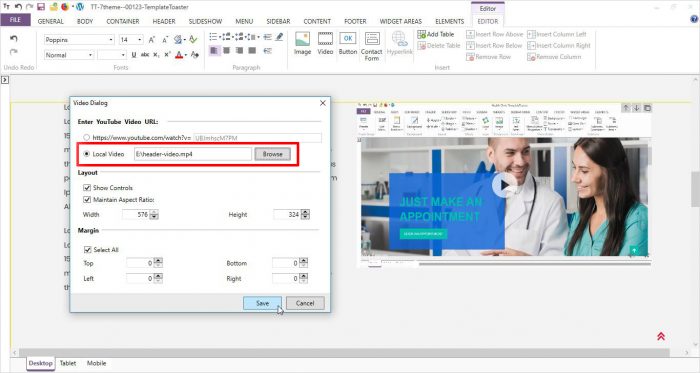Click the Browse button

272,154
